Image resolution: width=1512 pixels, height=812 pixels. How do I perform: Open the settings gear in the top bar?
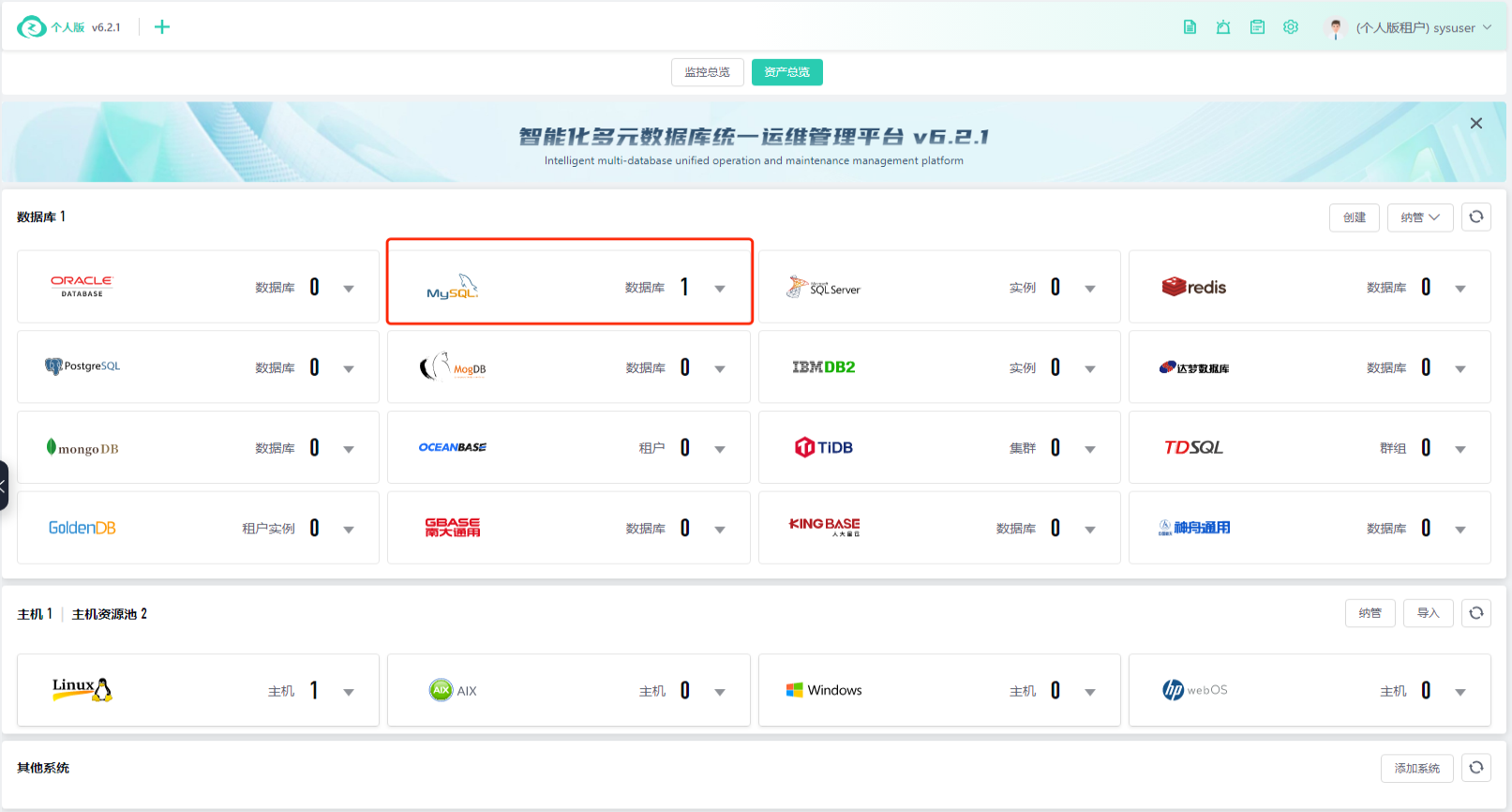pos(1291,27)
